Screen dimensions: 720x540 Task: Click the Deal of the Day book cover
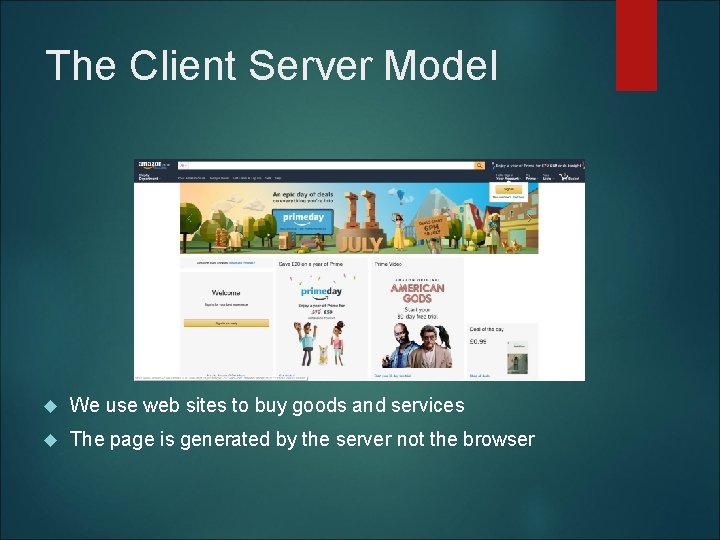pos(518,357)
